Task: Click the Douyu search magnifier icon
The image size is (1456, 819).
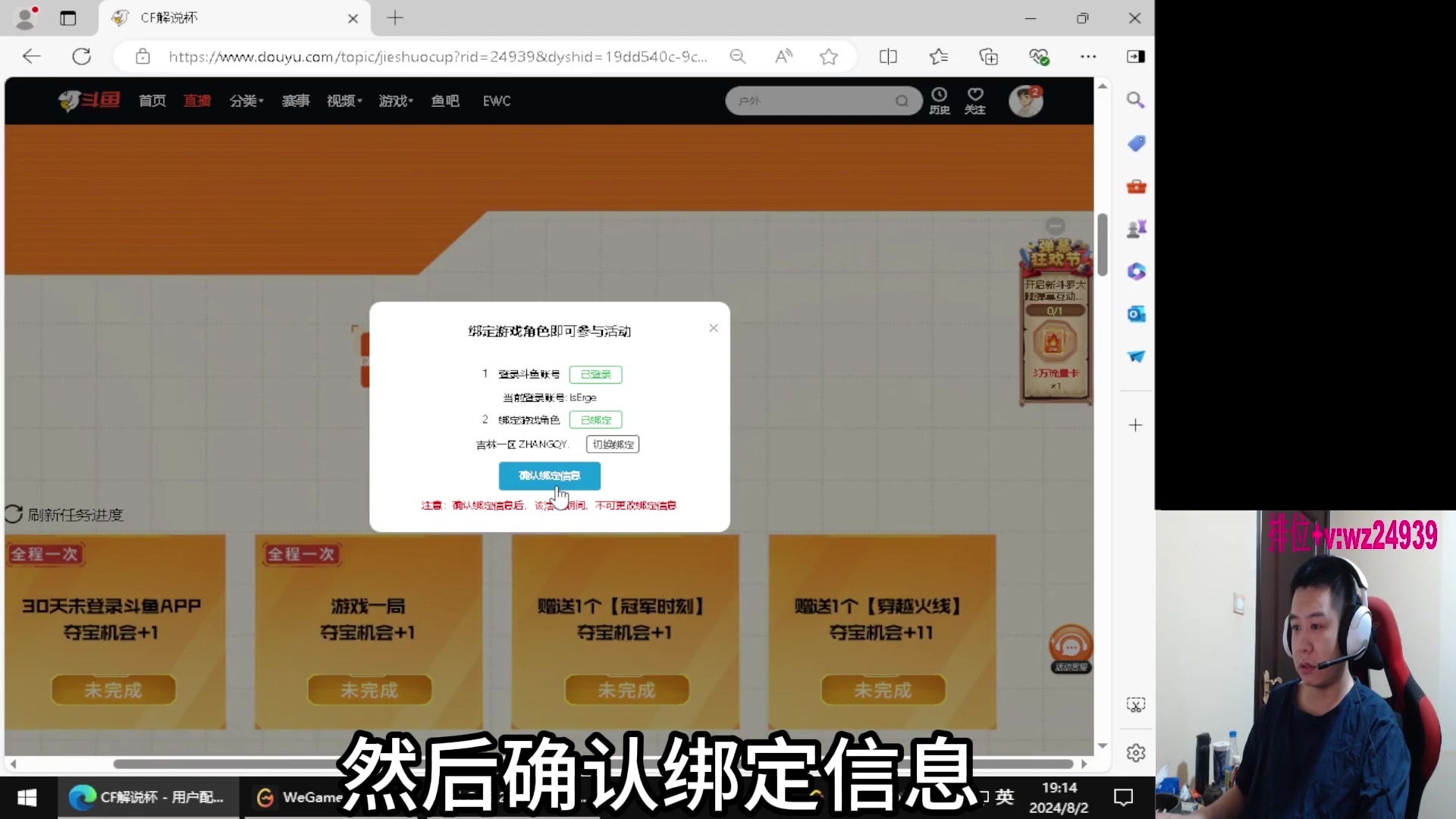Action: [x=902, y=100]
